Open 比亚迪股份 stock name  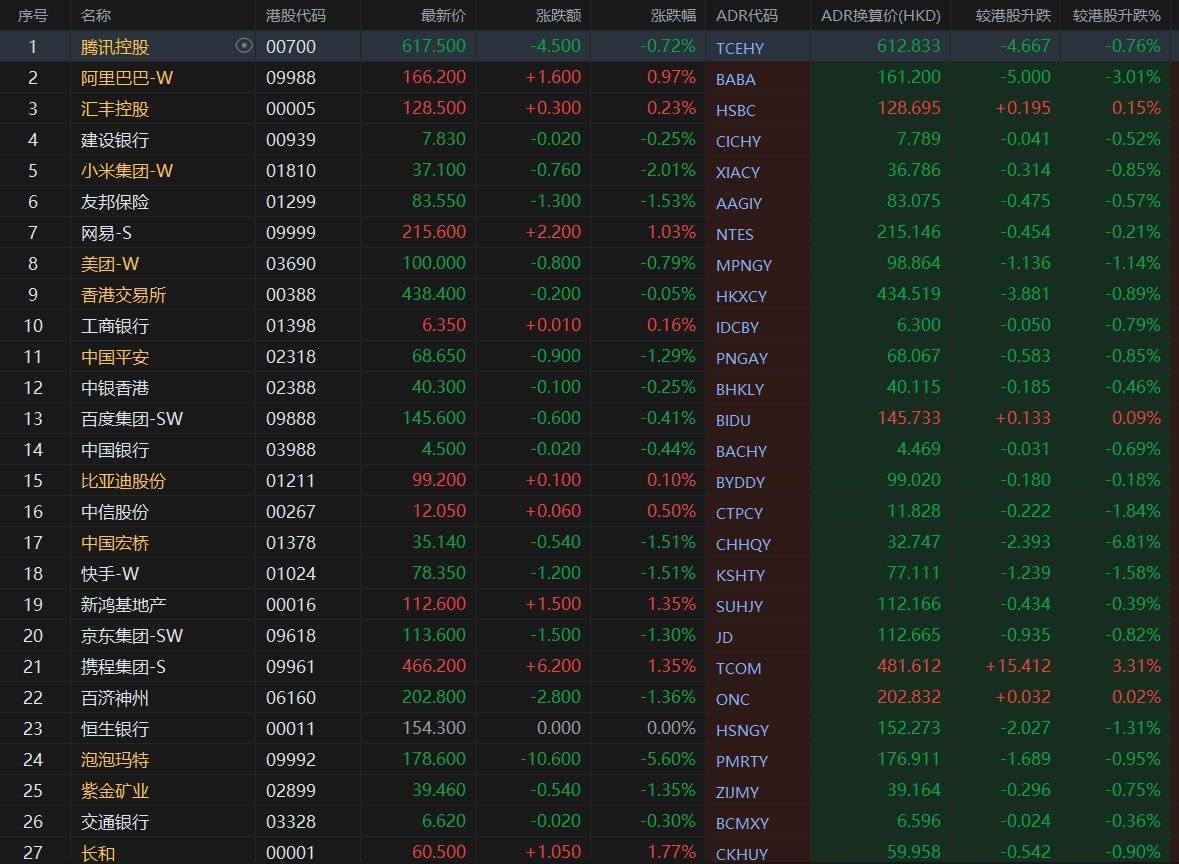(123, 481)
